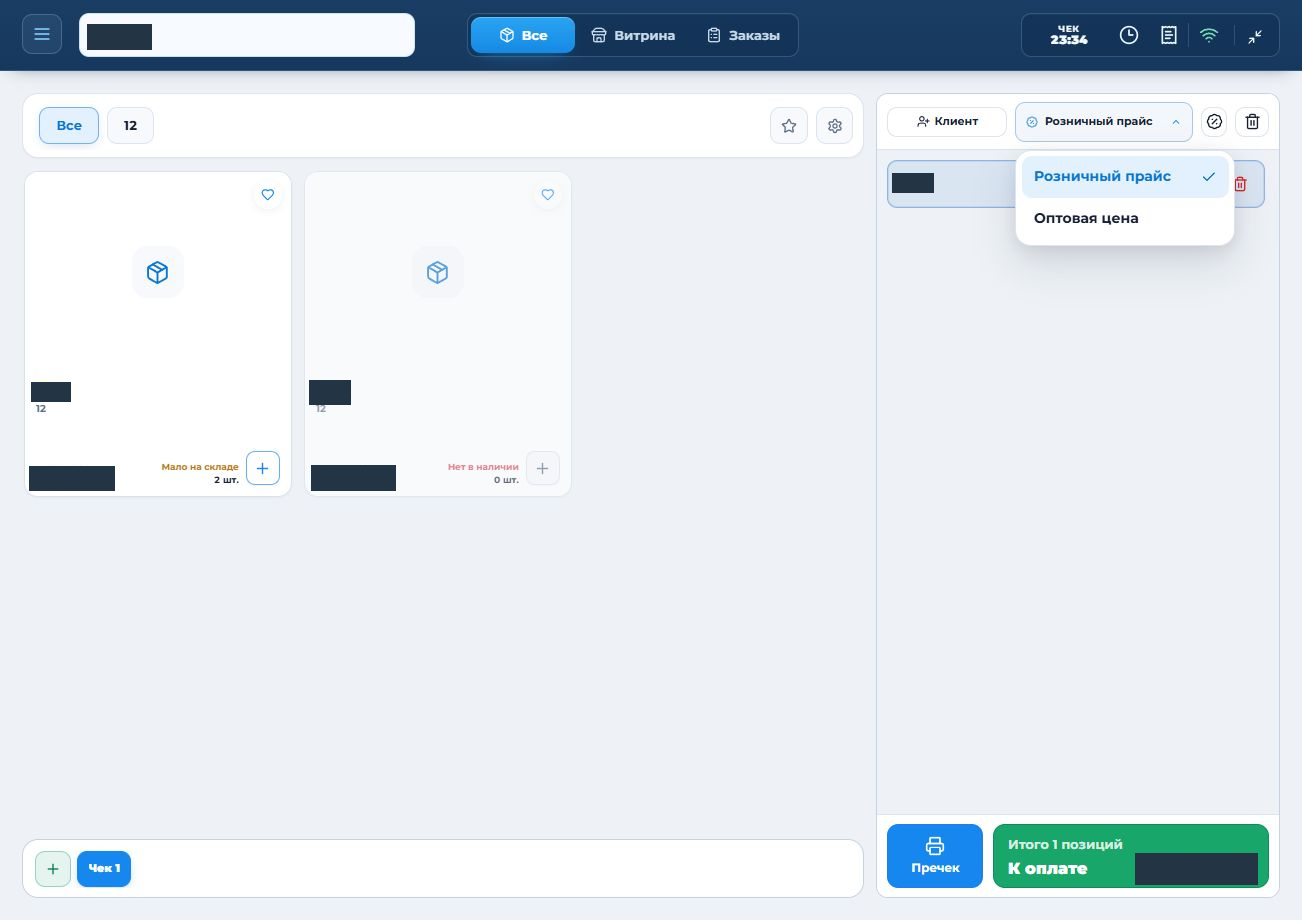This screenshot has width=1302, height=920.
Task: Show favorites with the star icon
Action: pos(789,126)
